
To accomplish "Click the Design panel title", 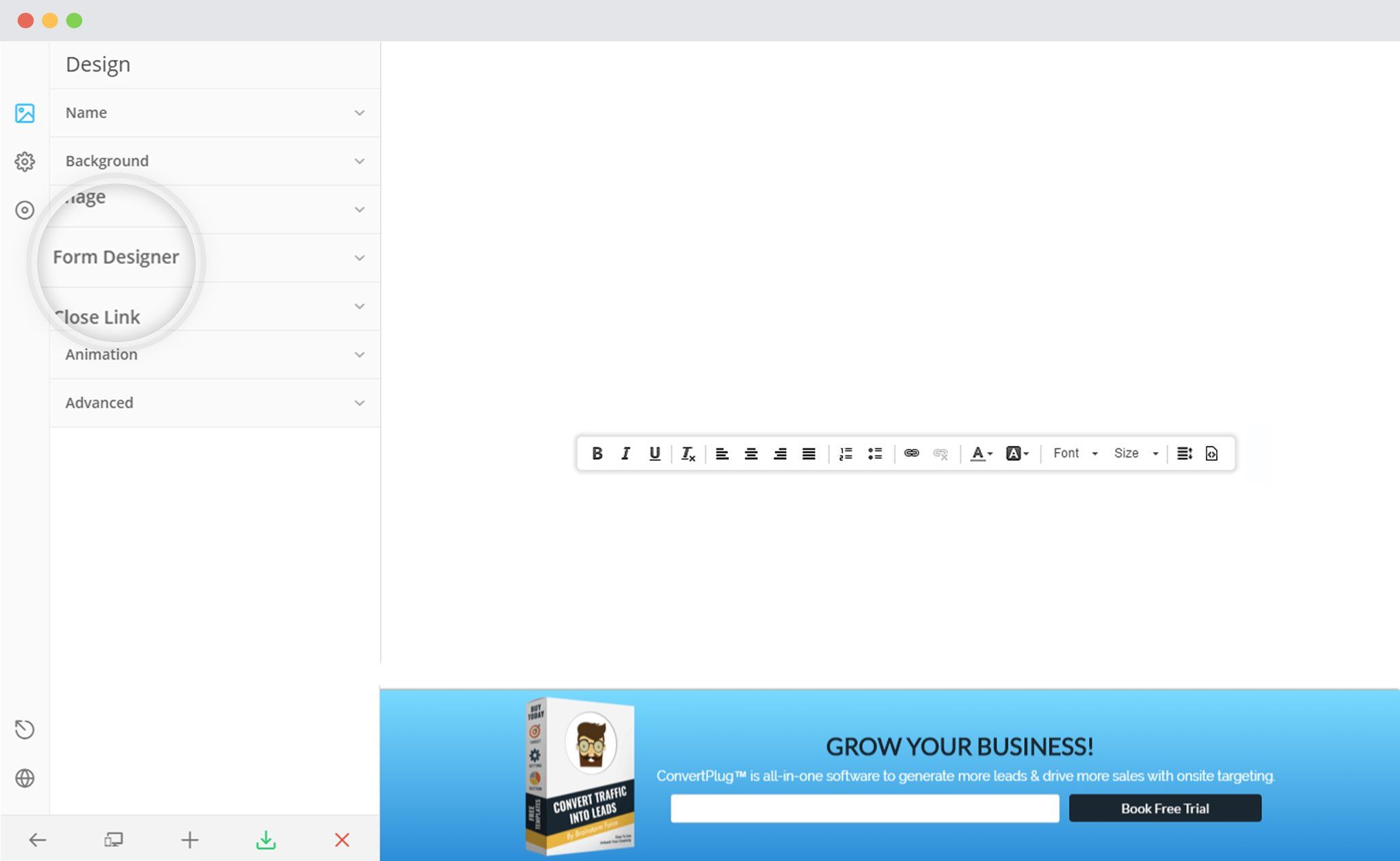I will (98, 64).
